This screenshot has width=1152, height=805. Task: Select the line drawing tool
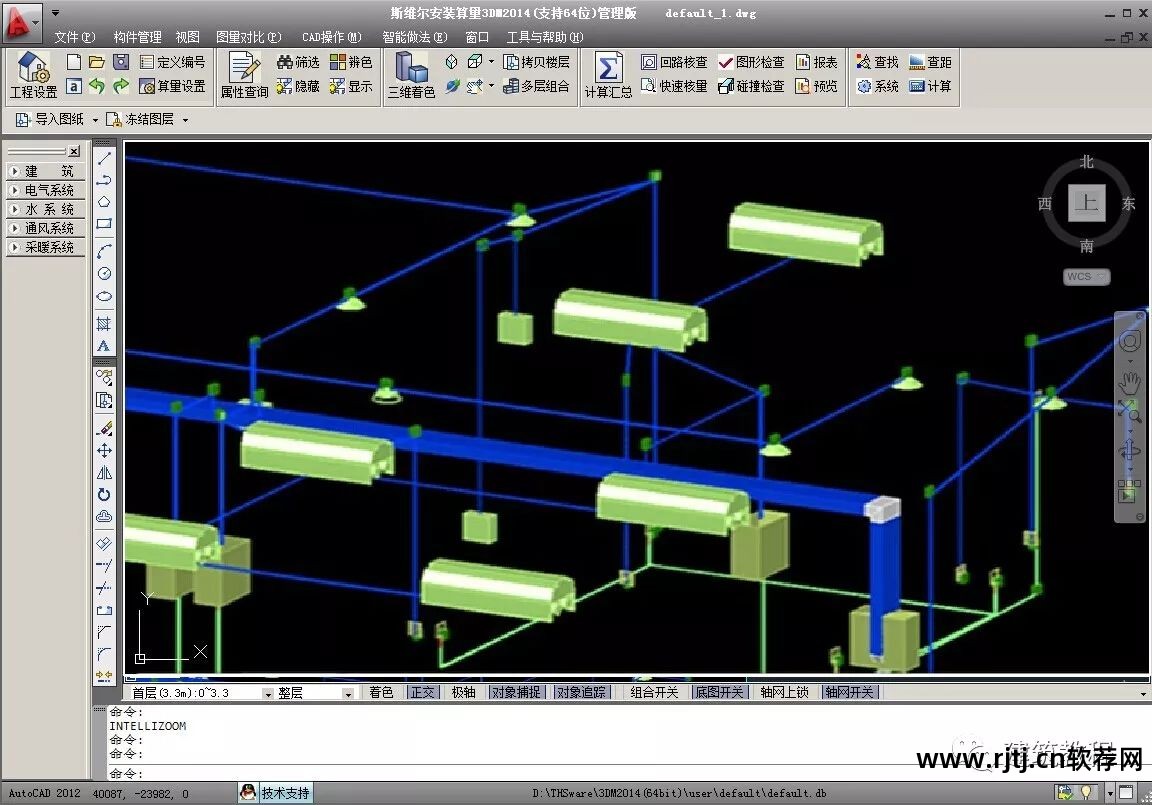[104, 158]
